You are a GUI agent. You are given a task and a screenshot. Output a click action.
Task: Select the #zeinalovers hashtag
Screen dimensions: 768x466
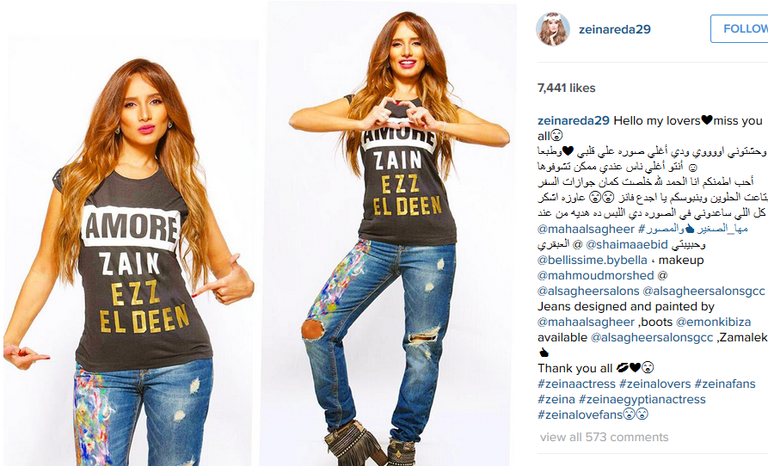click(x=655, y=384)
